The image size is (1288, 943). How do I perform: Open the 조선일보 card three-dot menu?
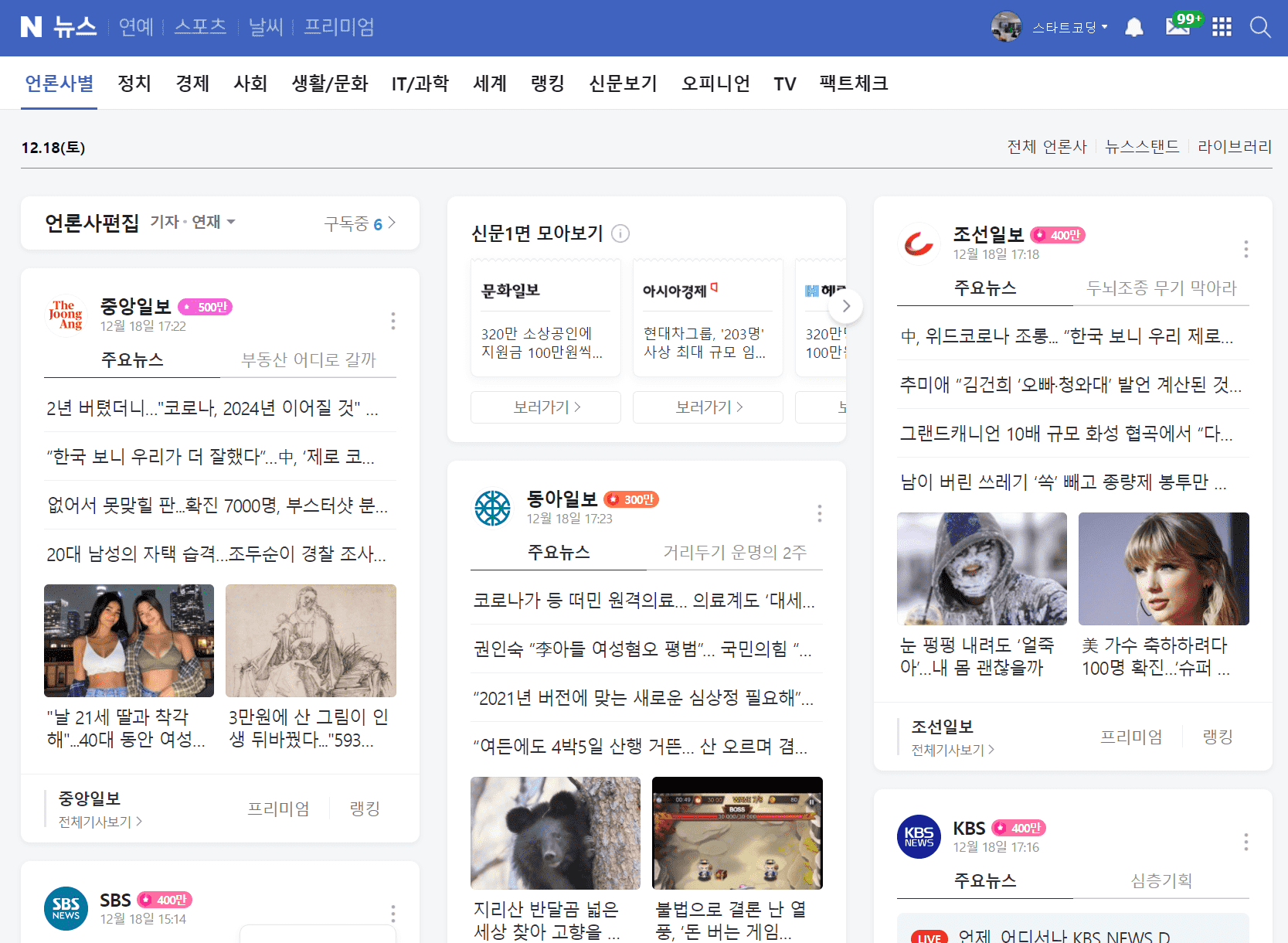pyautogui.click(x=1246, y=249)
